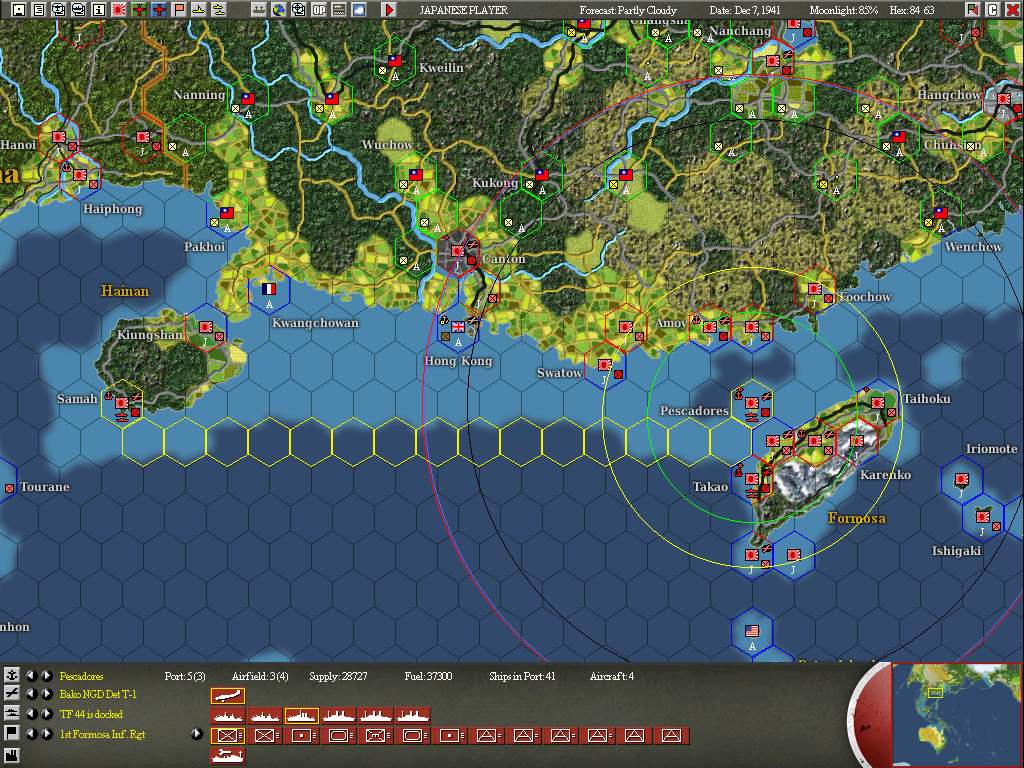Select the last ship icon in row

(413, 716)
